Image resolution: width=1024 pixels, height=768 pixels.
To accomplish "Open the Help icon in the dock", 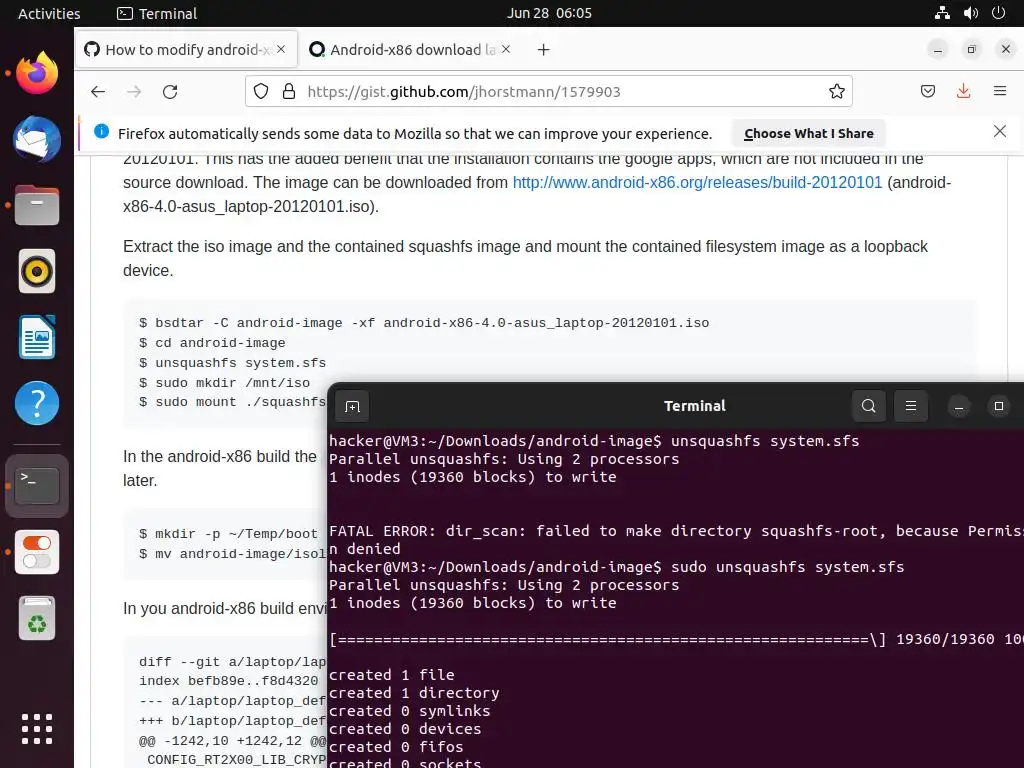I will (37, 403).
